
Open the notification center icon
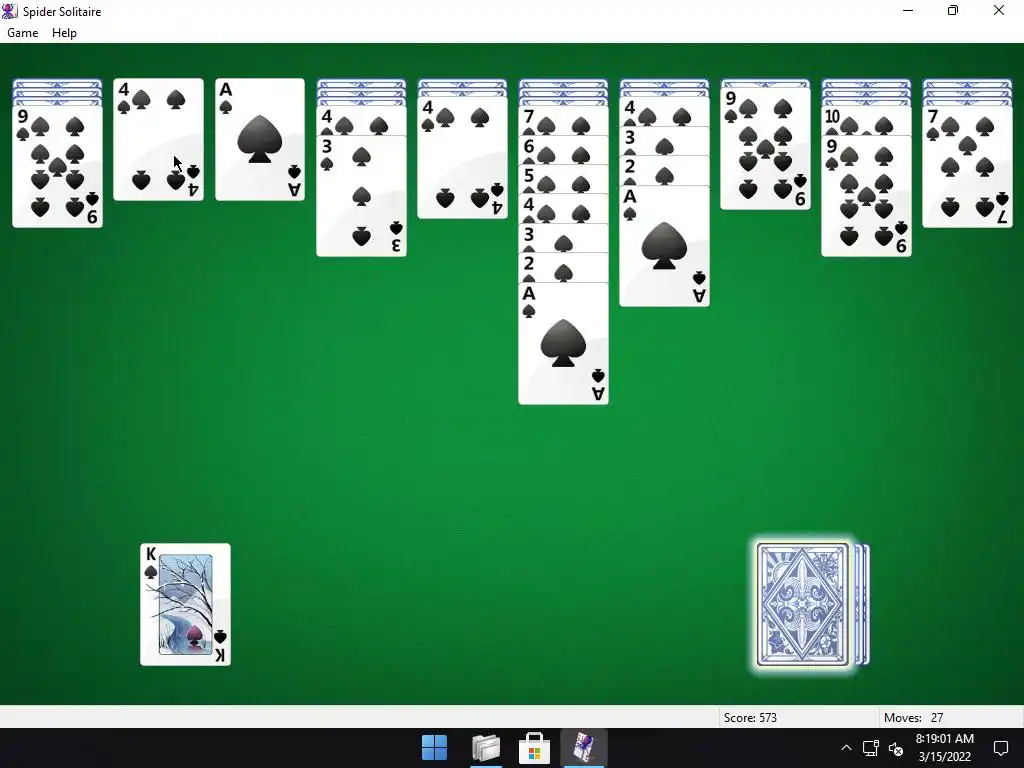[1000, 748]
